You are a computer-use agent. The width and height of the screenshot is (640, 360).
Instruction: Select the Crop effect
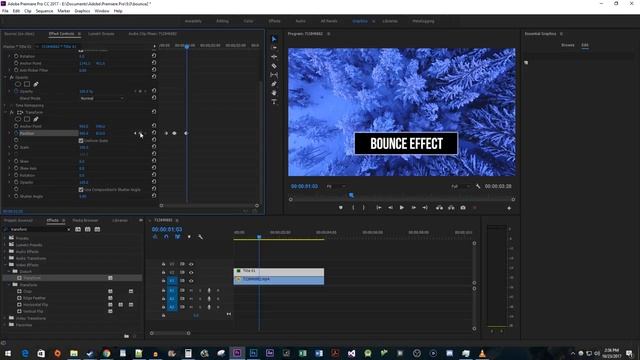(x=27, y=291)
